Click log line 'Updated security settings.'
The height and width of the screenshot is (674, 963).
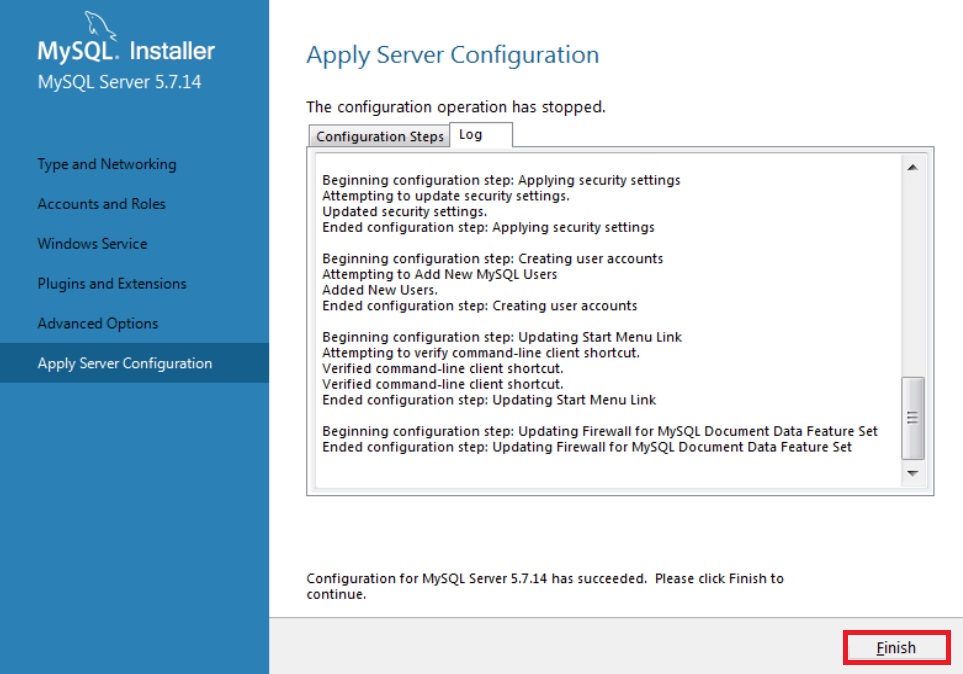click(404, 211)
